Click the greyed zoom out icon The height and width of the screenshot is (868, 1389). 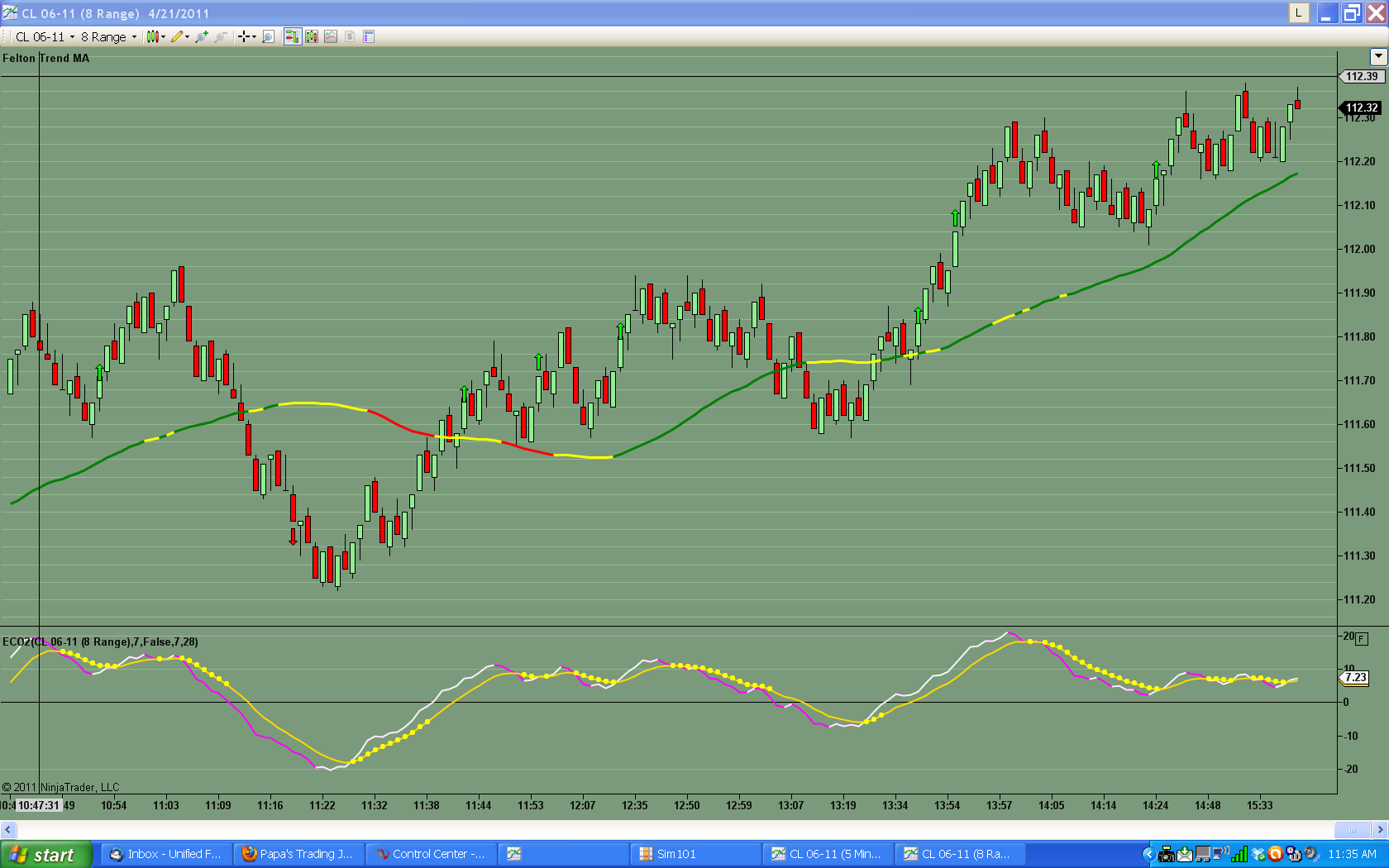pyautogui.click(x=221, y=36)
